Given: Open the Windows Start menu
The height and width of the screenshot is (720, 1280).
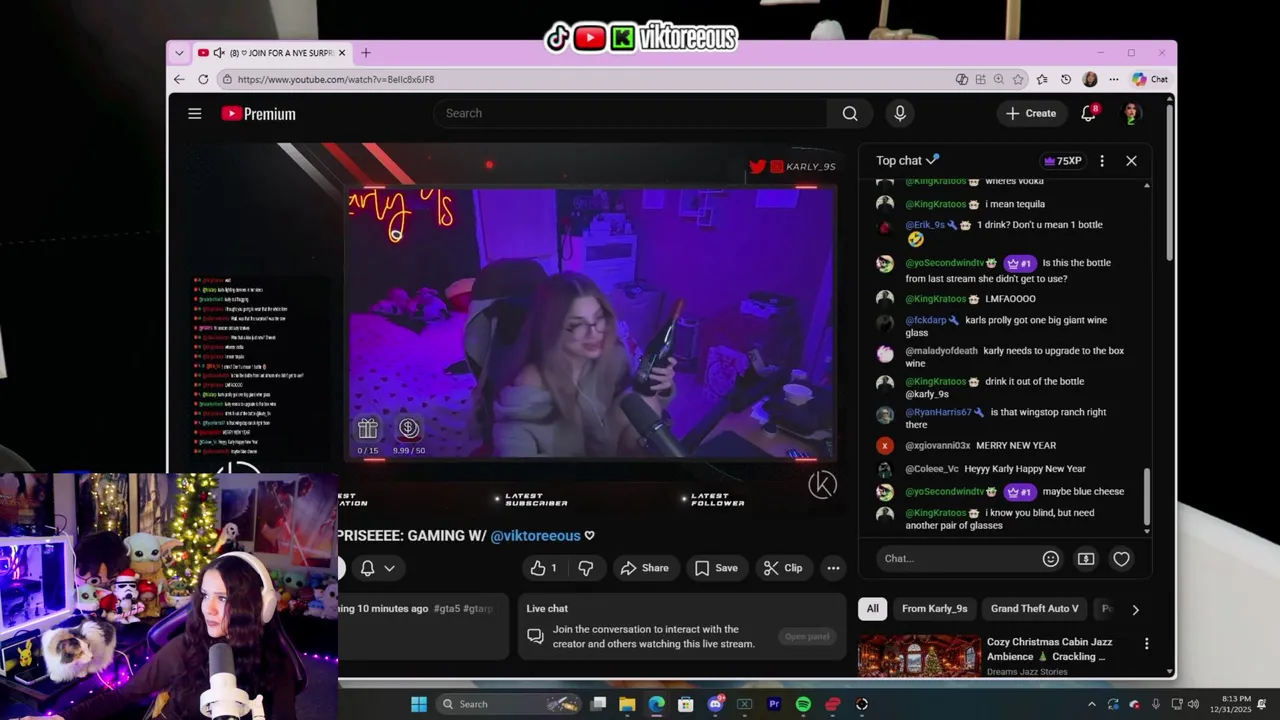Looking at the screenshot, I should pyautogui.click(x=419, y=704).
